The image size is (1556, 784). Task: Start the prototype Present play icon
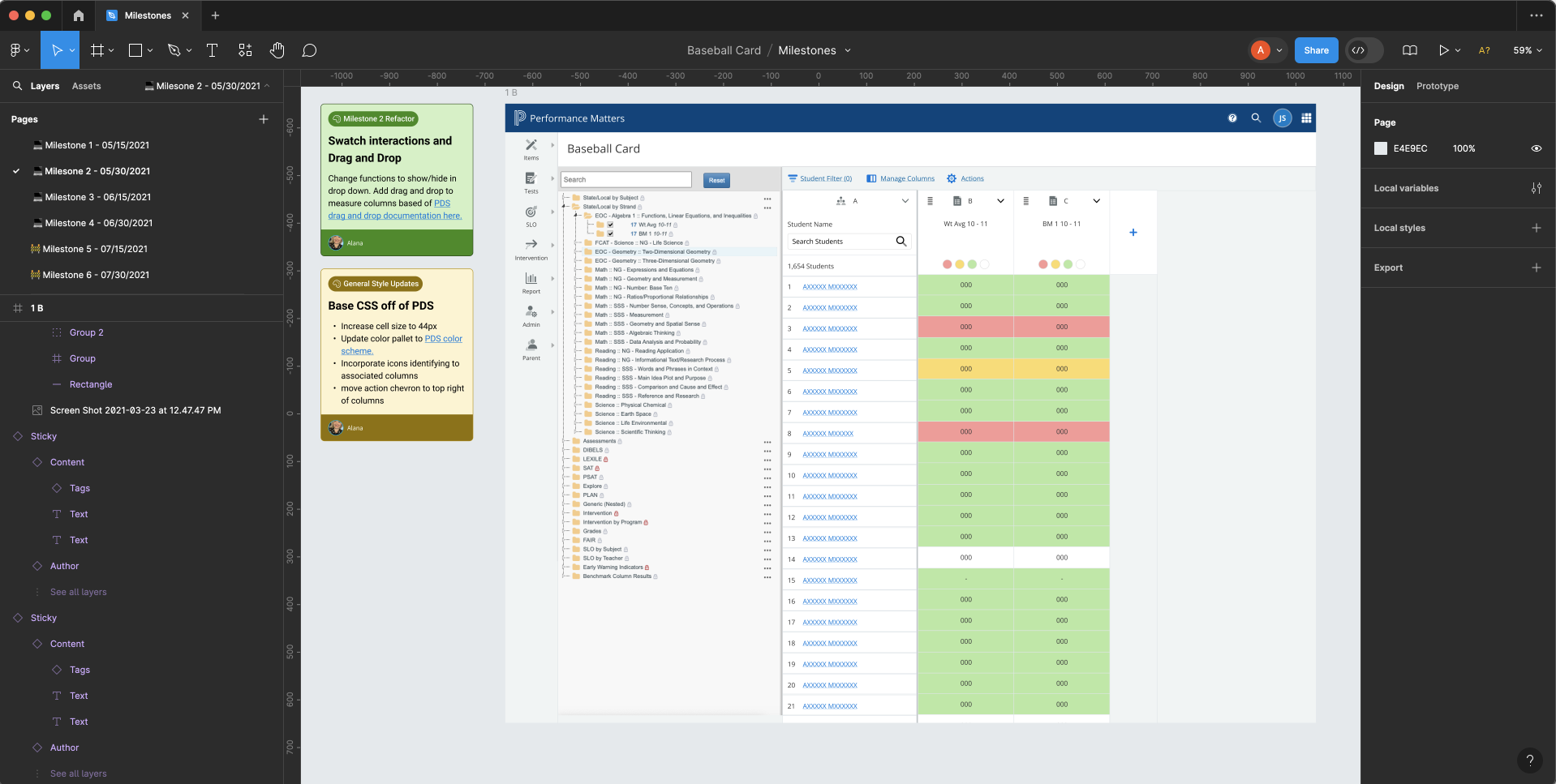[1444, 50]
